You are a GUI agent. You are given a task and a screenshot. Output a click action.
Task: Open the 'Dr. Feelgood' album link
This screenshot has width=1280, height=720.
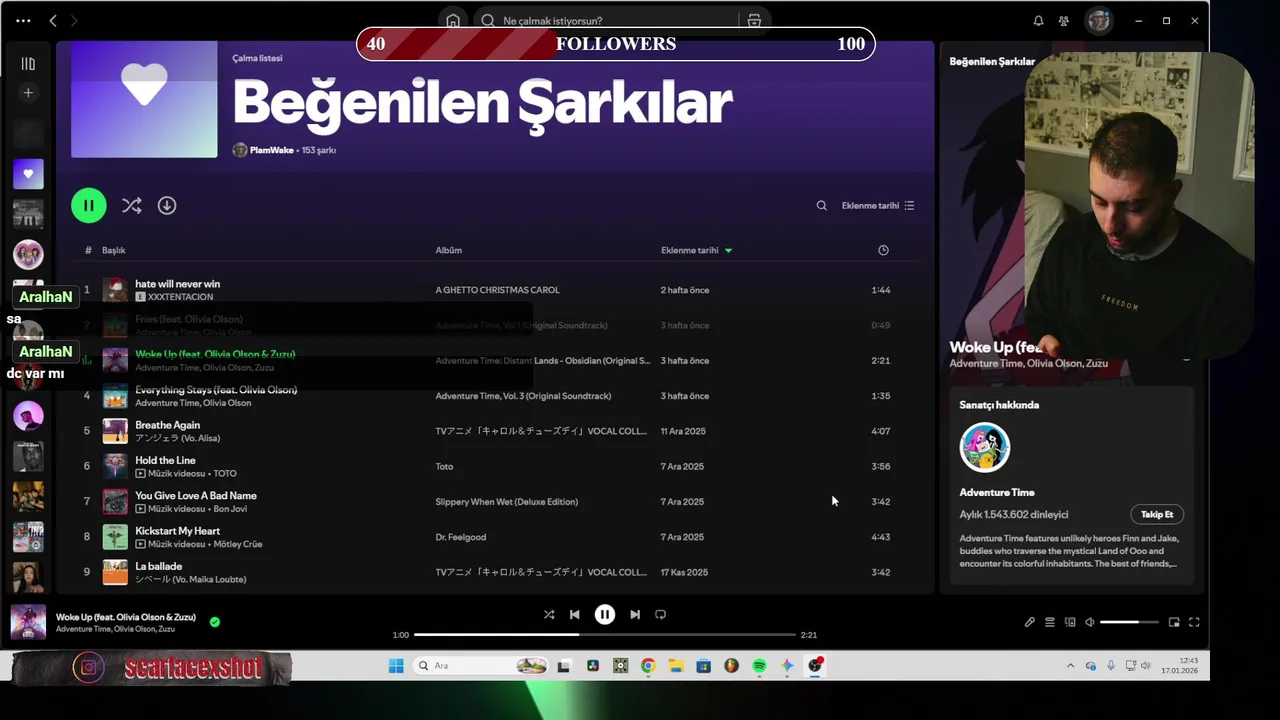(x=460, y=537)
